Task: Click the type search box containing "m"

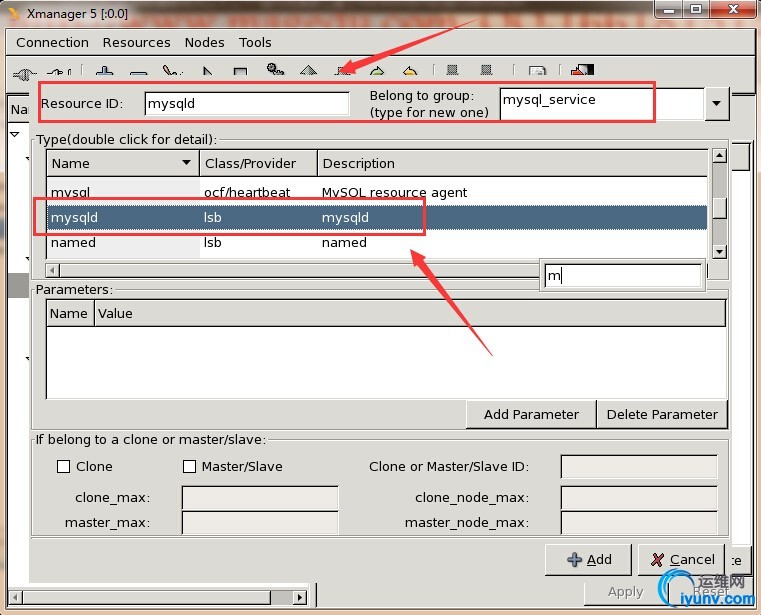Action: (x=623, y=276)
